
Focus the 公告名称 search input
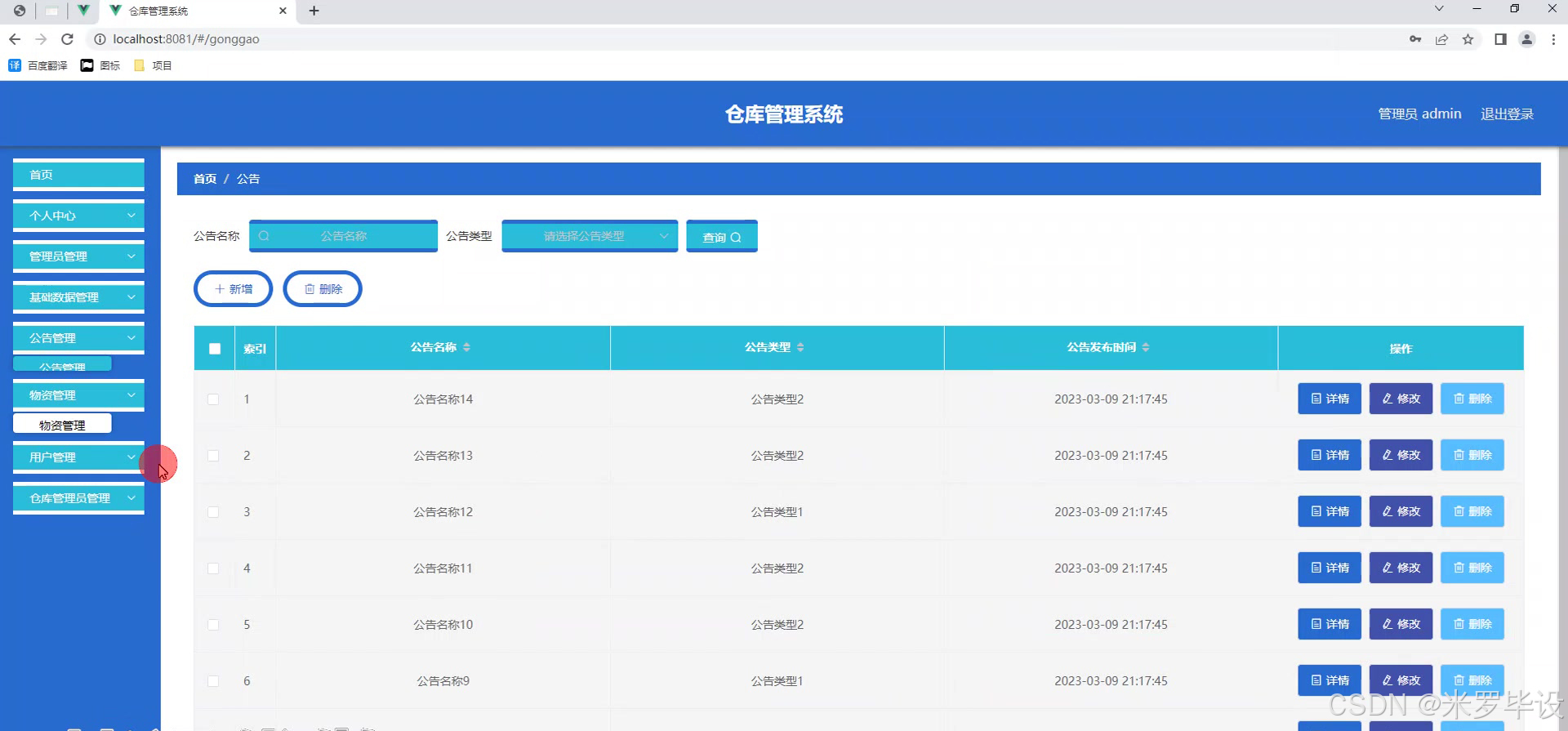click(343, 236)
